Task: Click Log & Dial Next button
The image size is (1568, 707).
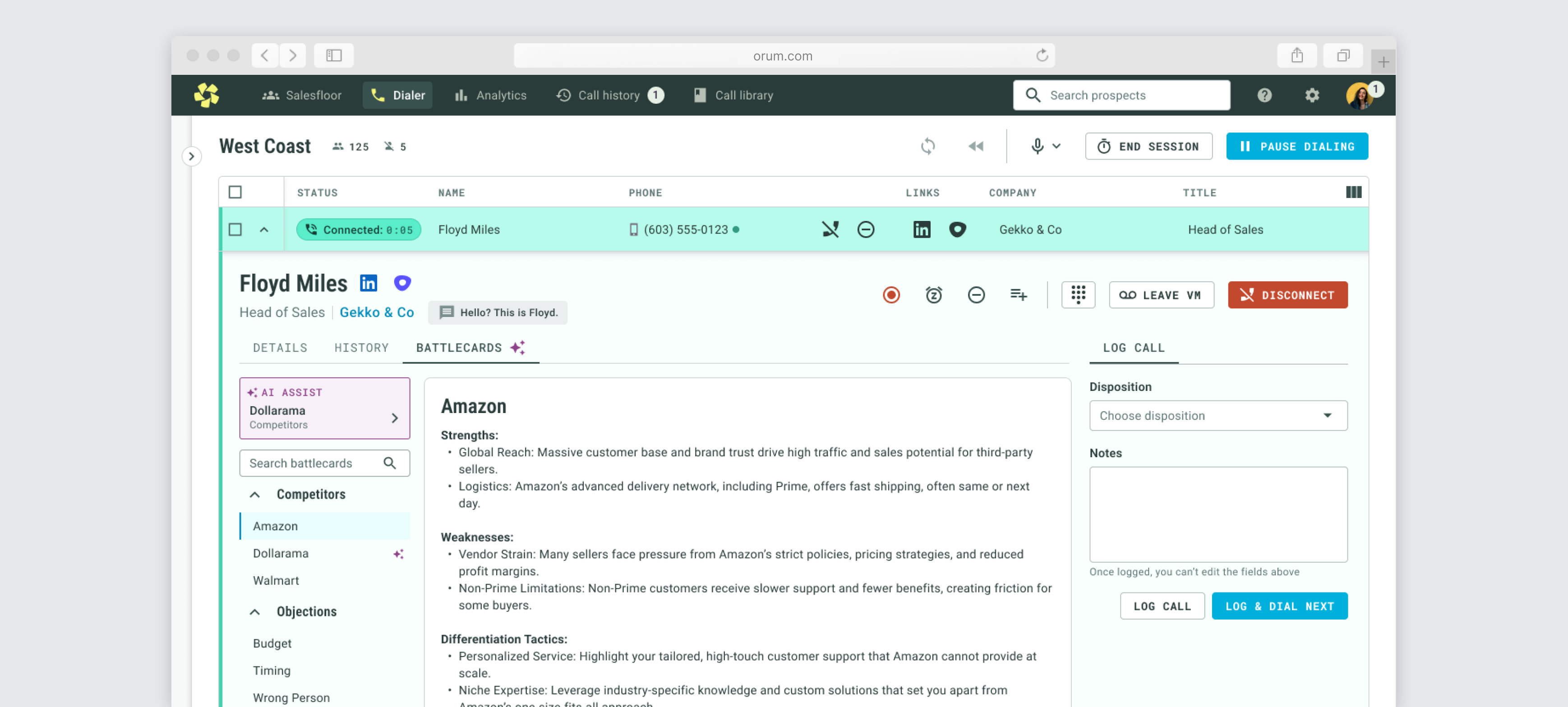Action: [x=1279, y=606]
